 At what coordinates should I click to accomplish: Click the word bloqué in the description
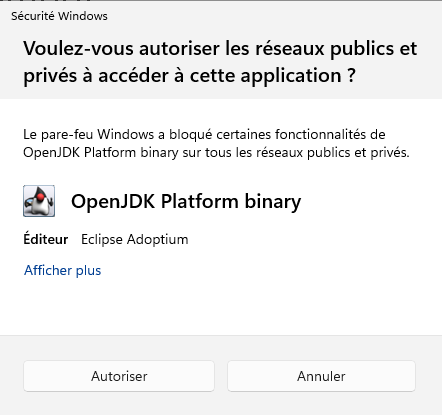190,135
